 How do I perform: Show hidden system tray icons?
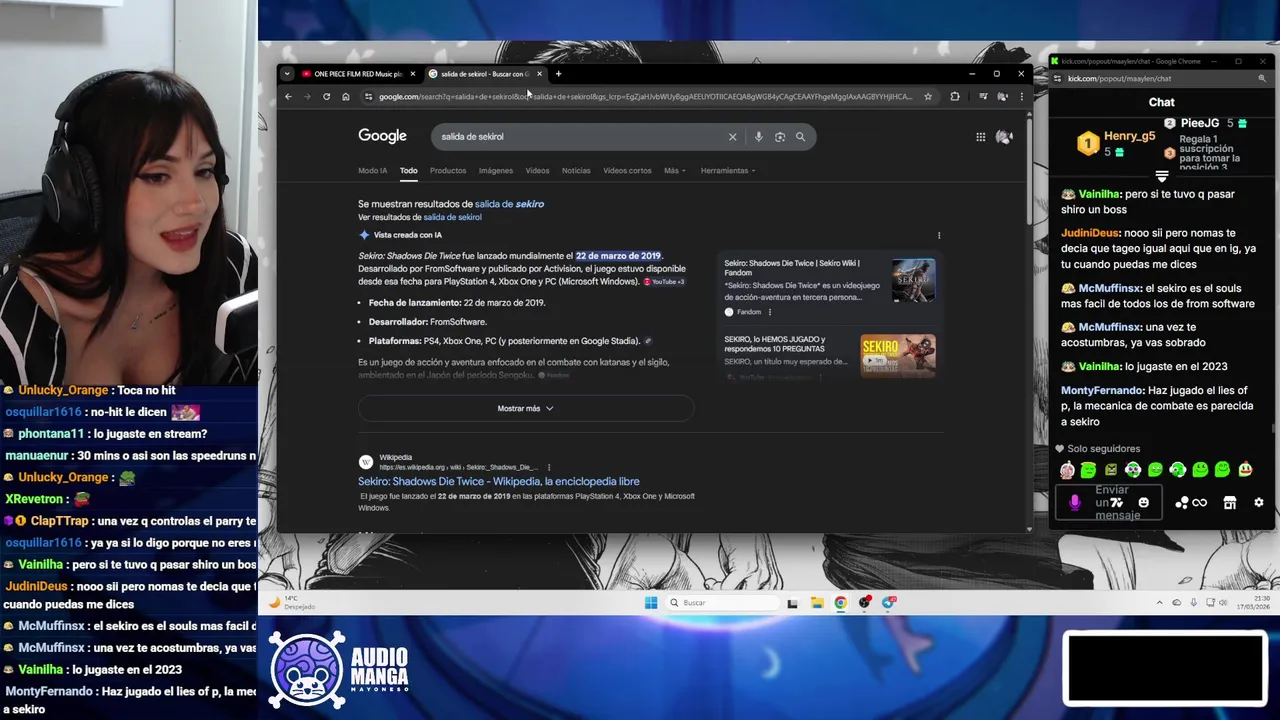click(1160, 603)
